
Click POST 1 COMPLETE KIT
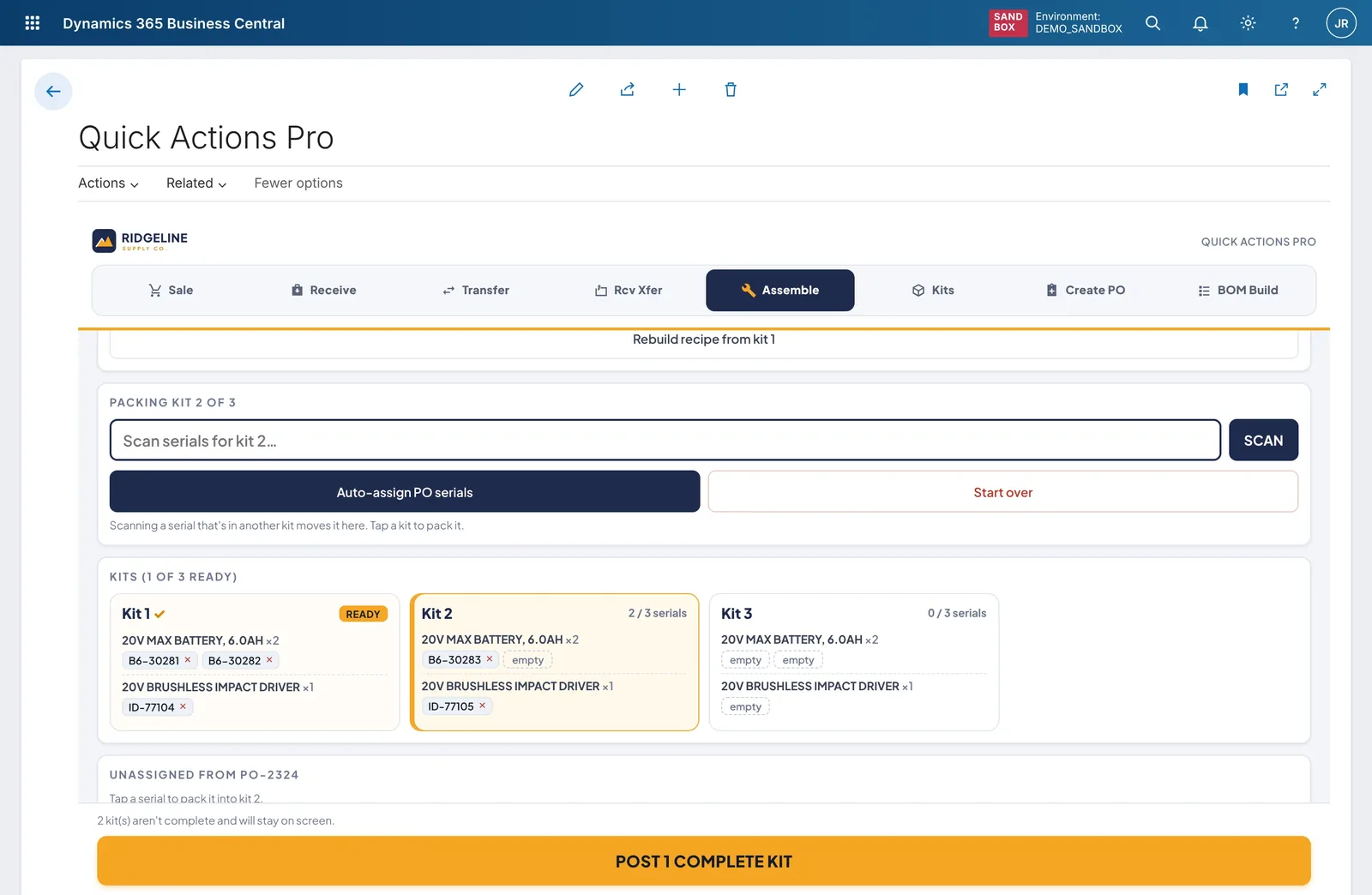pyautogui.click(x=704, y=861)
